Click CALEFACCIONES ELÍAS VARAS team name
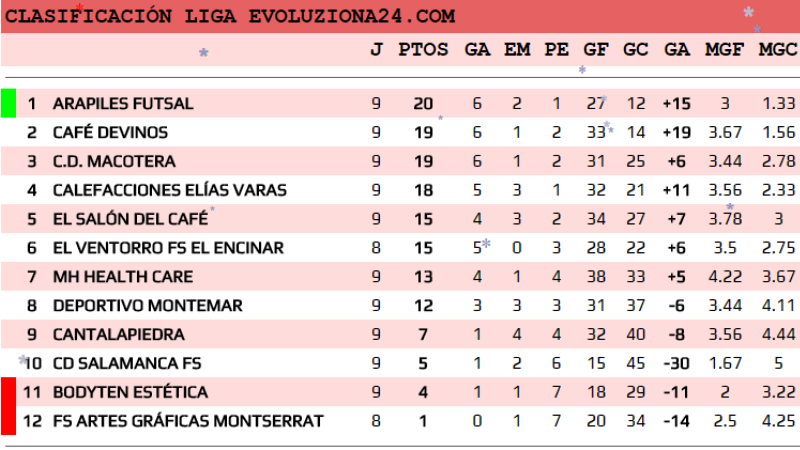Screen dimensions: 800x450 tap(169, 190)
